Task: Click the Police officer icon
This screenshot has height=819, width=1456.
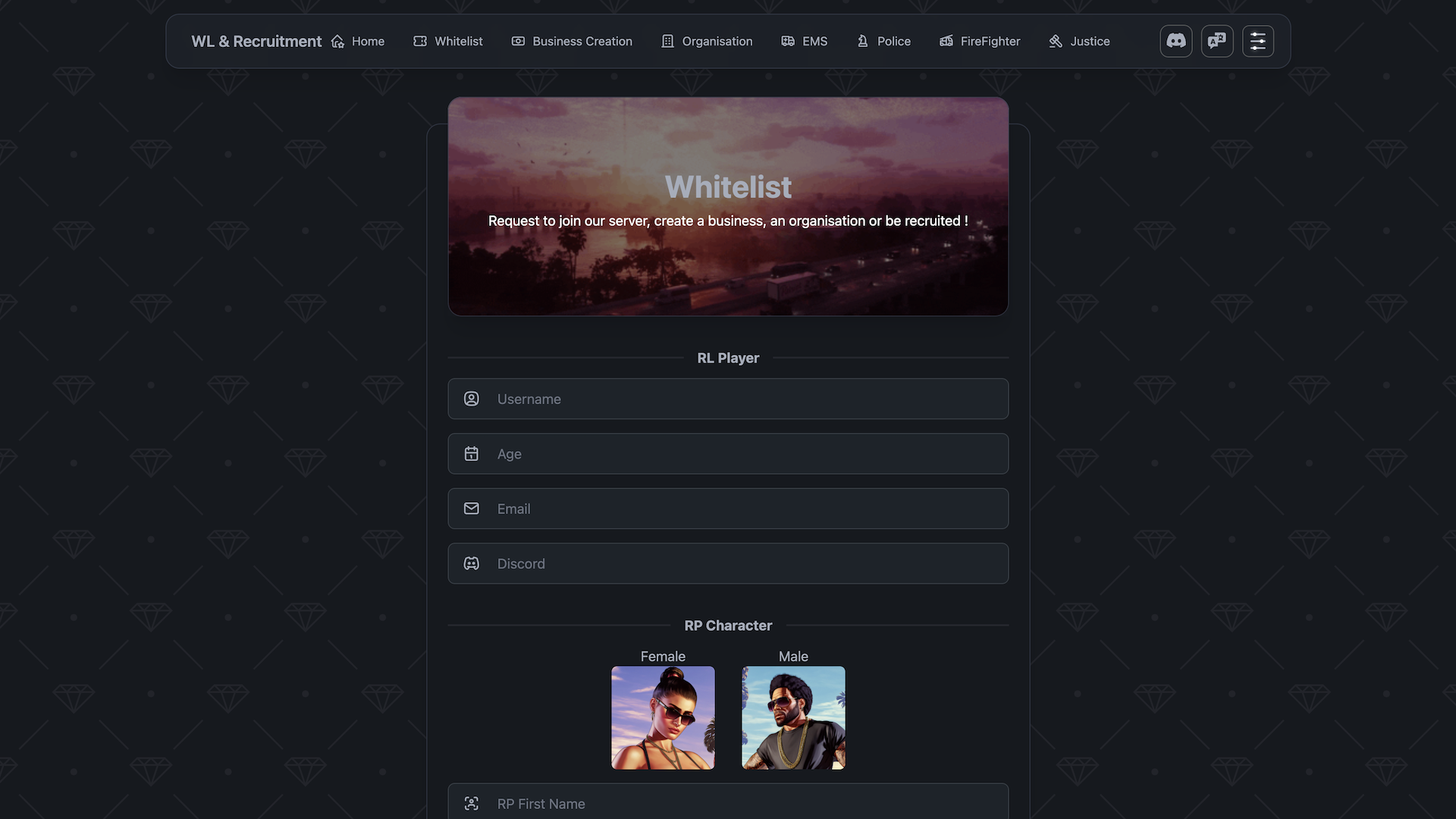Action: [862, 41]
